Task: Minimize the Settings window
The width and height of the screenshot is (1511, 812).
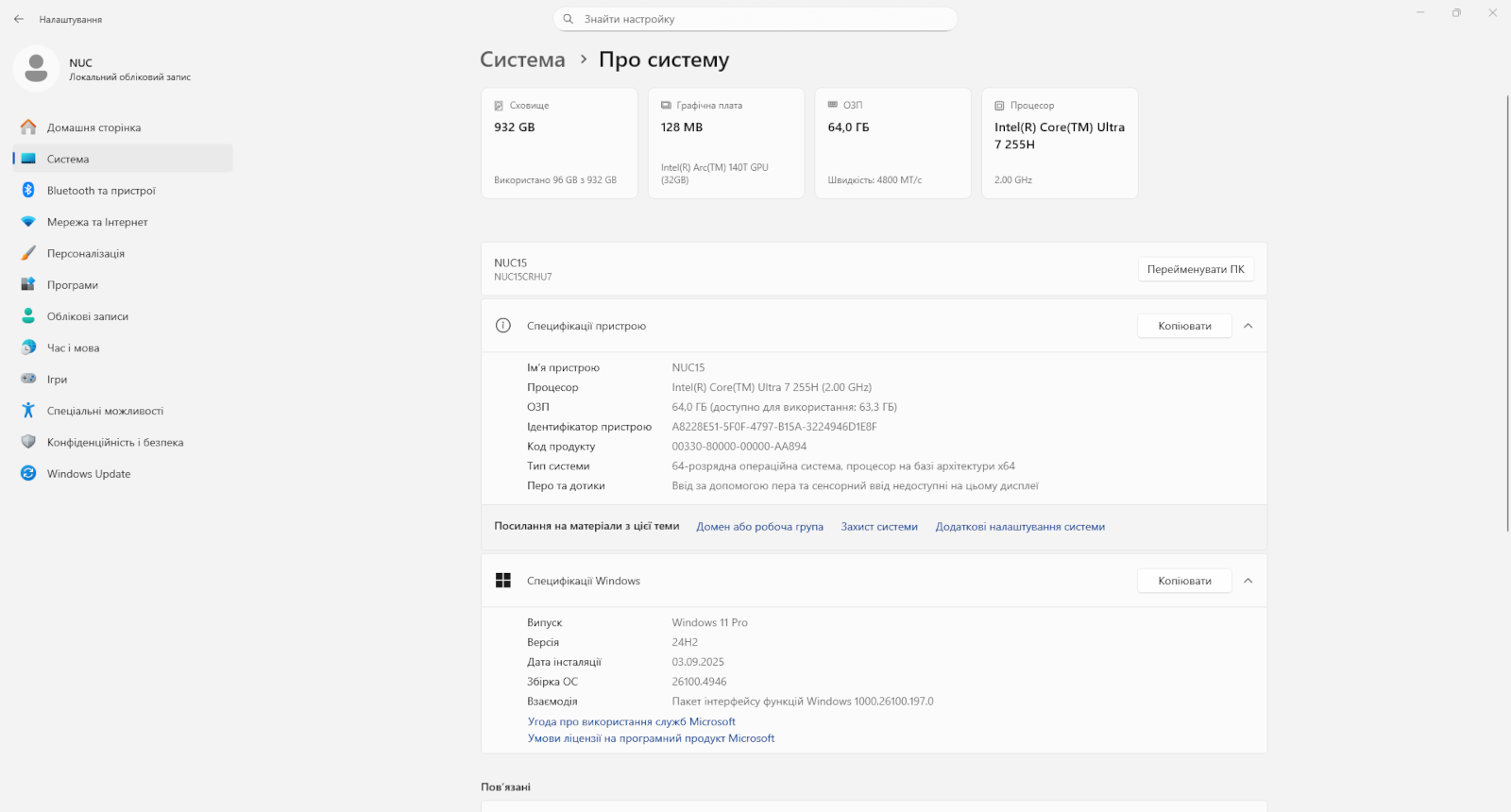Action: [1420, 12]
